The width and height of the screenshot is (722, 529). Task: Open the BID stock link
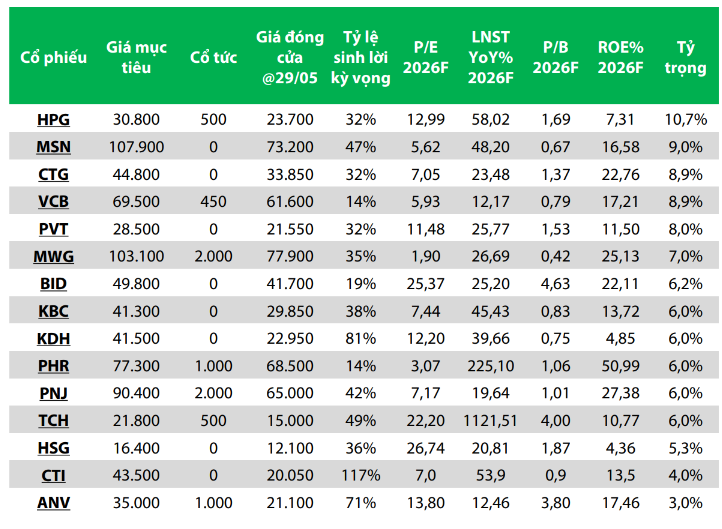(53, 284)
